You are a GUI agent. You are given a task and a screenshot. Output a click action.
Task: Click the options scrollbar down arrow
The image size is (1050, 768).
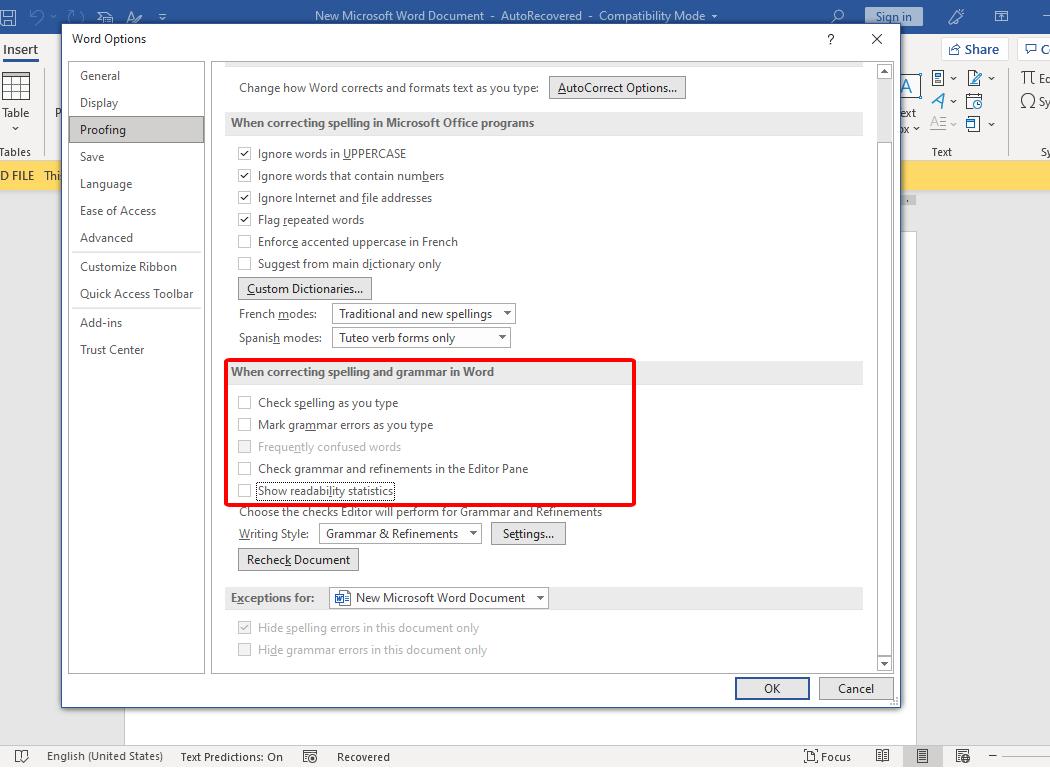884,664
